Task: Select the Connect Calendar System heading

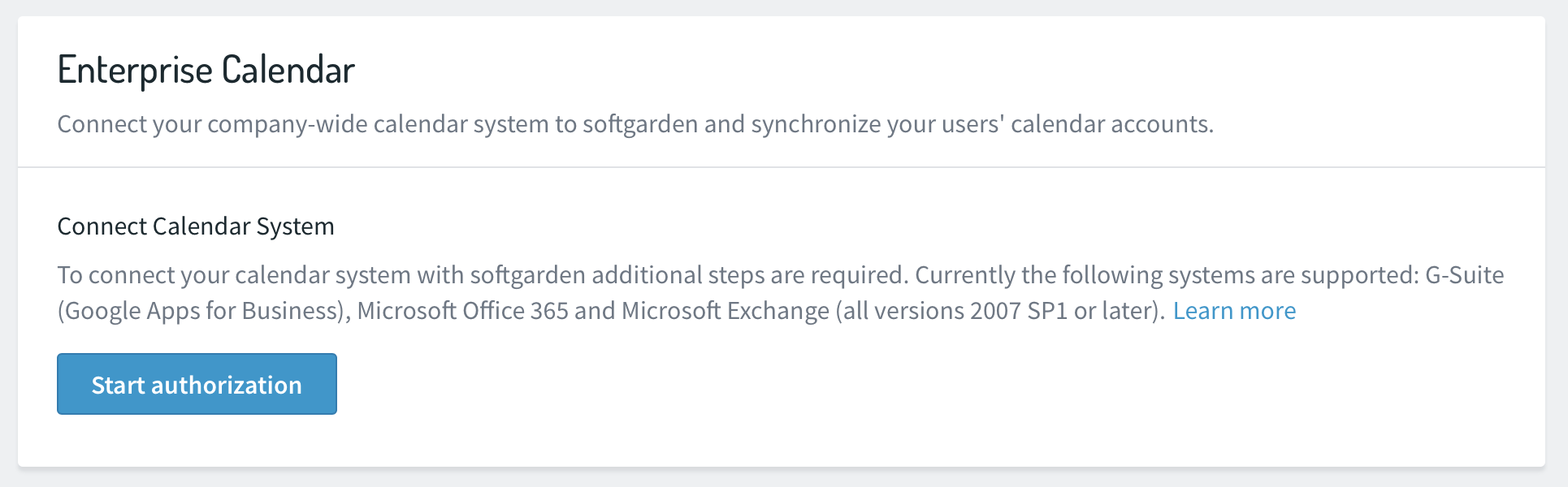Action: click(196, 226)
